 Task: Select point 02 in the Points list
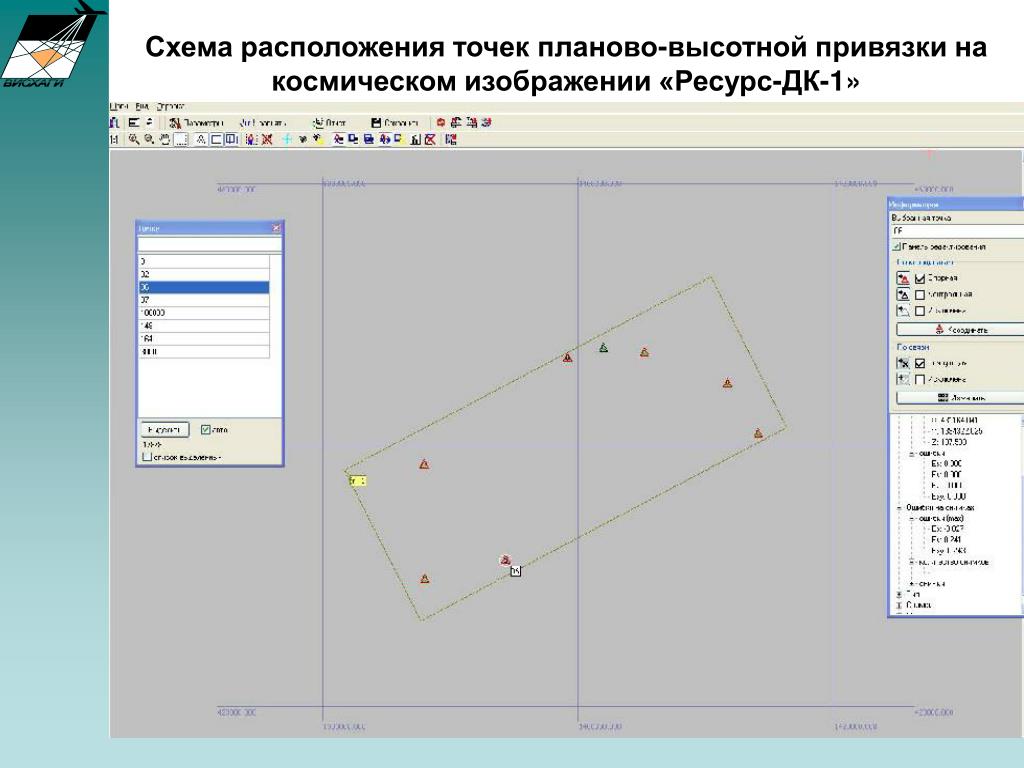[204, 274]
